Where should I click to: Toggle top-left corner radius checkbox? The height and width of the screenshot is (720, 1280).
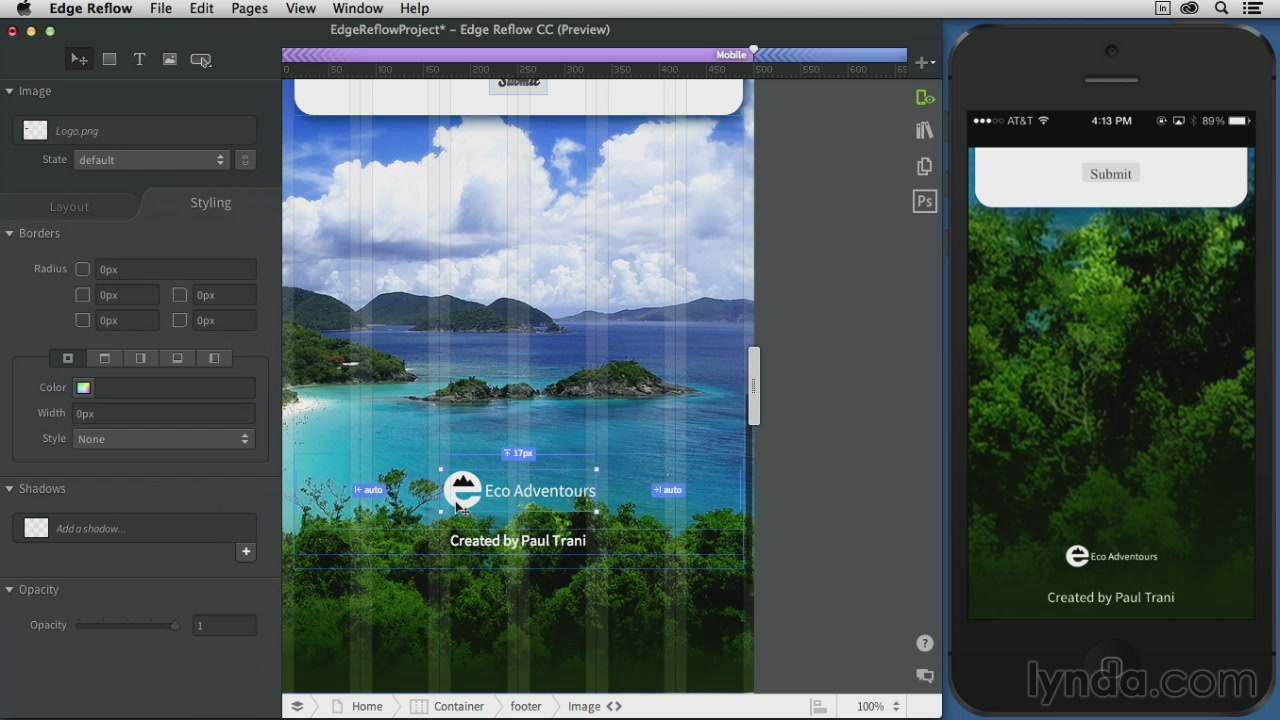tap(83, 295)
